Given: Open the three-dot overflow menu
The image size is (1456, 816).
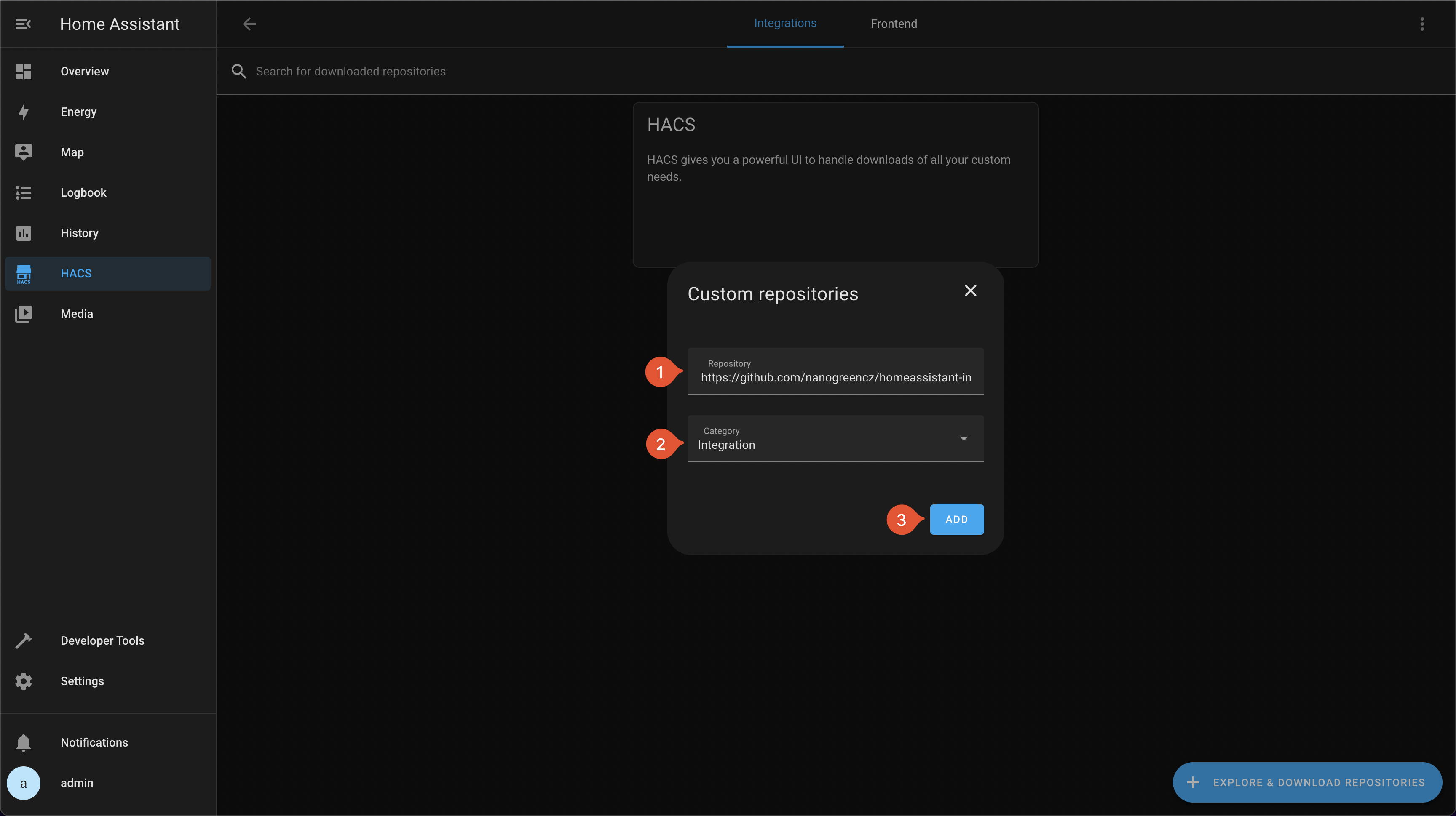Looking at the screenshot, I should click(x=1422, y=24).
